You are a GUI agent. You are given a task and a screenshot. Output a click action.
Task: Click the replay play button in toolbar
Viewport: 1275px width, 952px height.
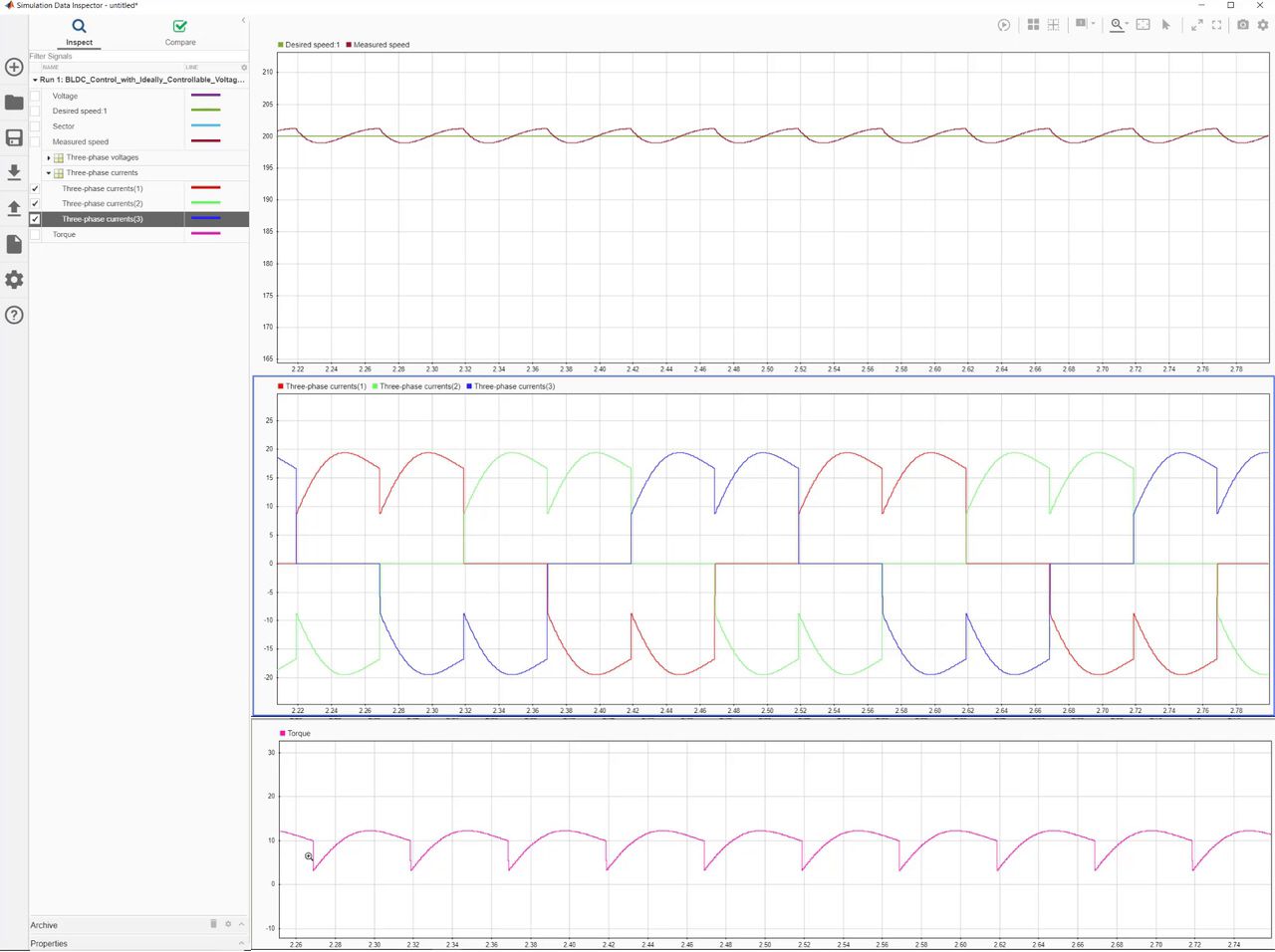point(1004,25)
